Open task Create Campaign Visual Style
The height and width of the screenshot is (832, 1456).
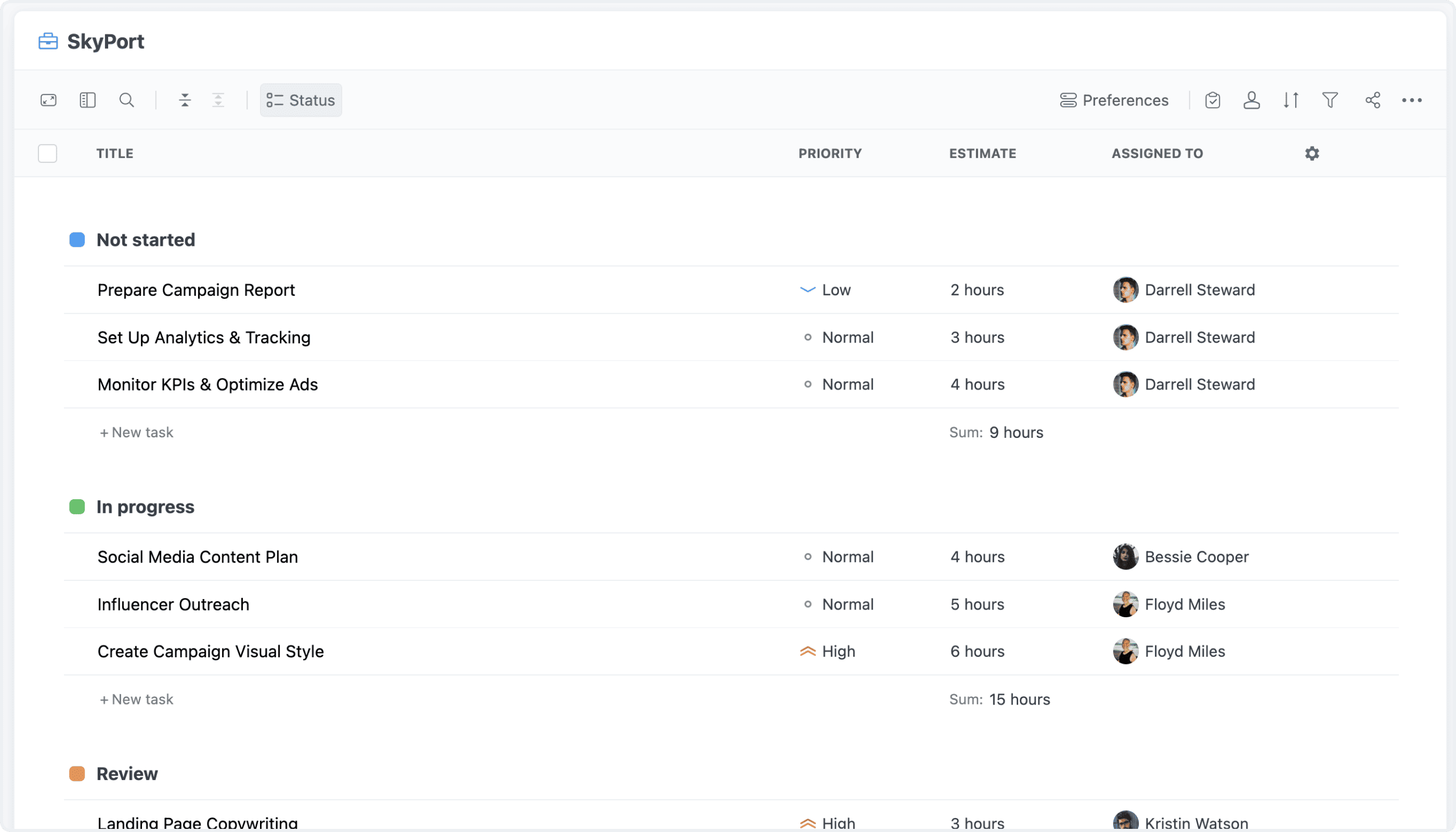210,651
